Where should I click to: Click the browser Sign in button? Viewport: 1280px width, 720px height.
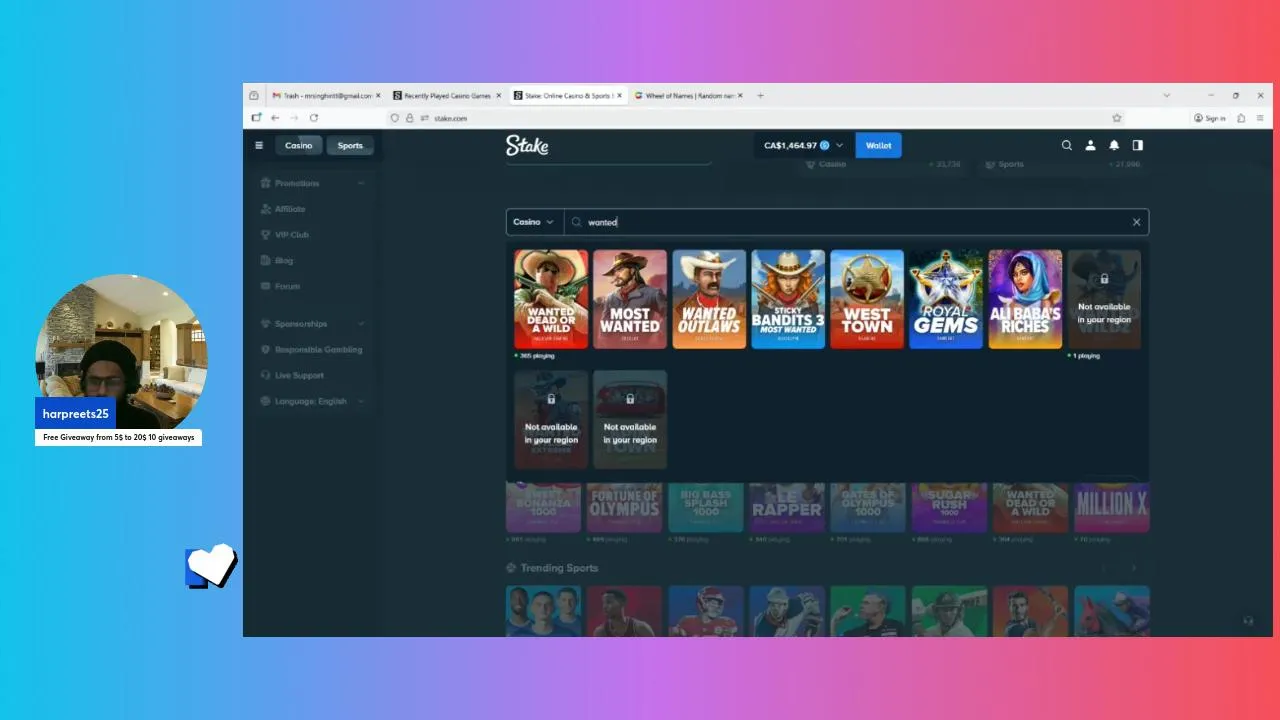click(1209, 118)
